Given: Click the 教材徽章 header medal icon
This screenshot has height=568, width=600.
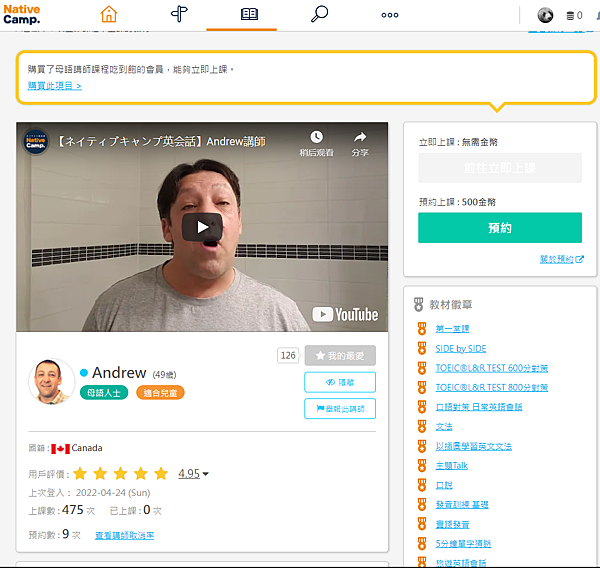Looking at the screenshot, I should [419, 305].
